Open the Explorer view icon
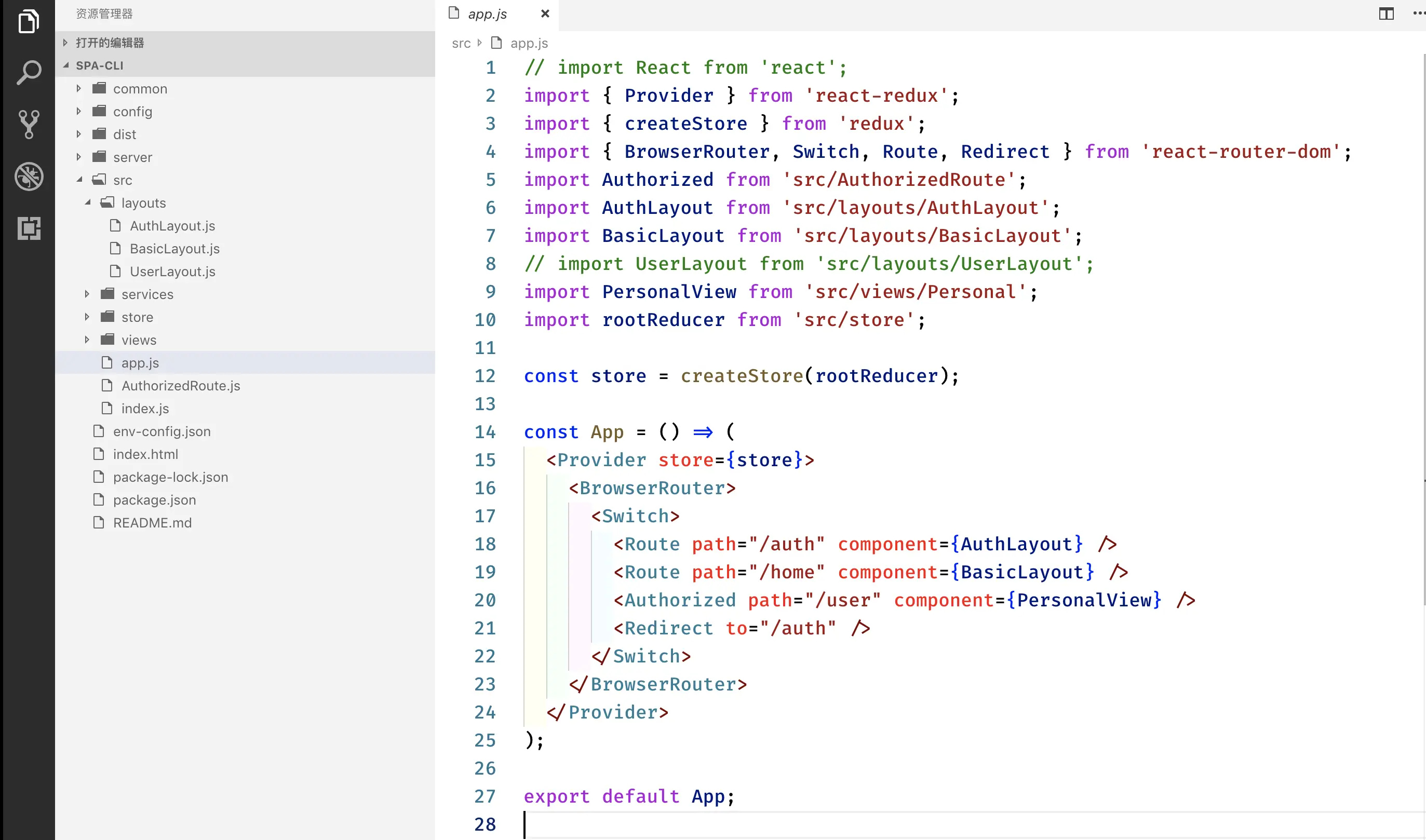 (x=29, y=21)
